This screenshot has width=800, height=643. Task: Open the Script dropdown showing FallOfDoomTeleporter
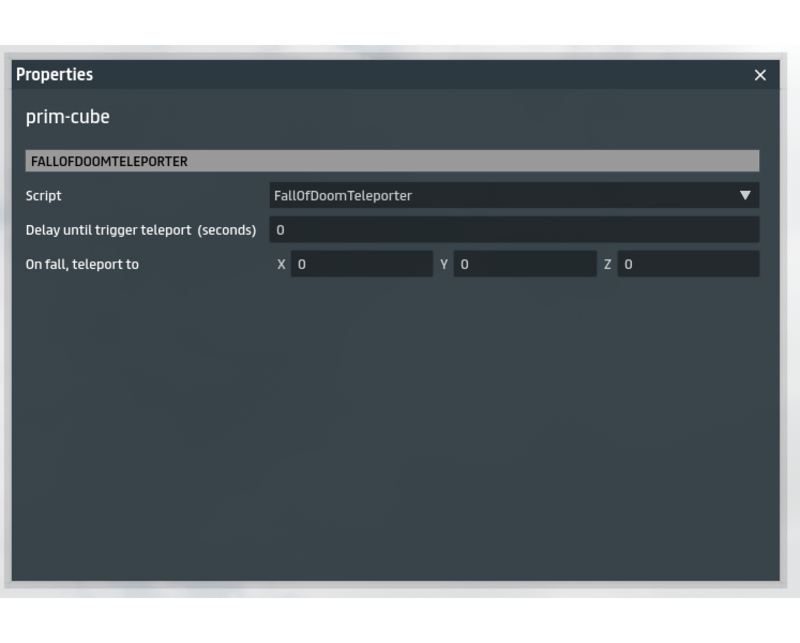500,196
